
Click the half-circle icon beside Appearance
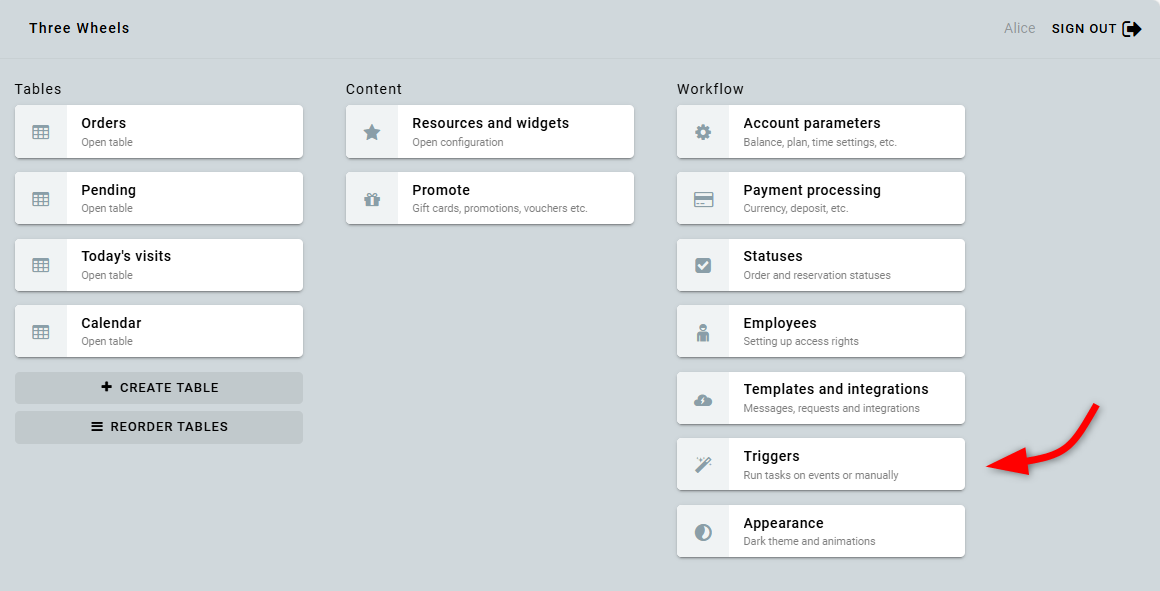[703, 532]
